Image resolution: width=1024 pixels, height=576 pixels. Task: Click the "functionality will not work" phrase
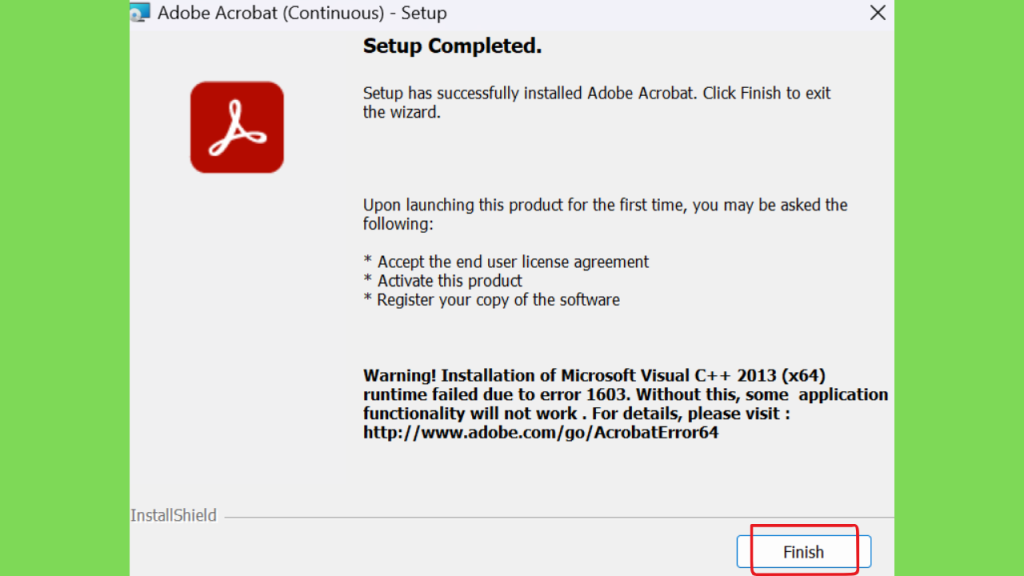pos(470,413)
